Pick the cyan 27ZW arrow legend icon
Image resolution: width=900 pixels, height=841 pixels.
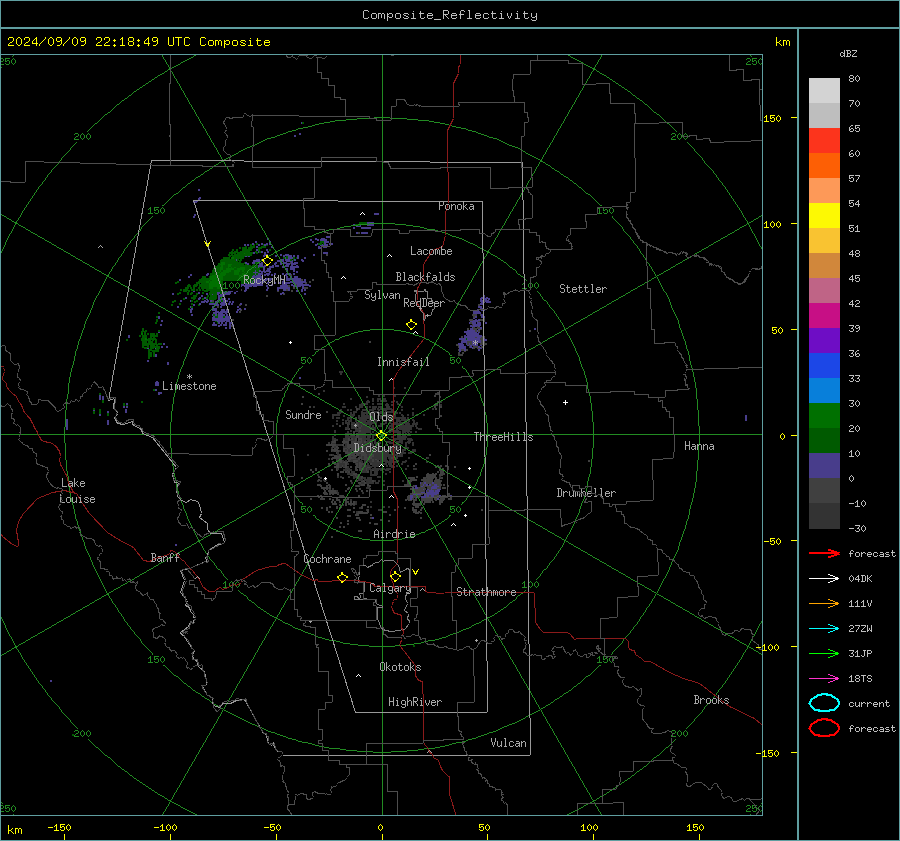[824, 629]
